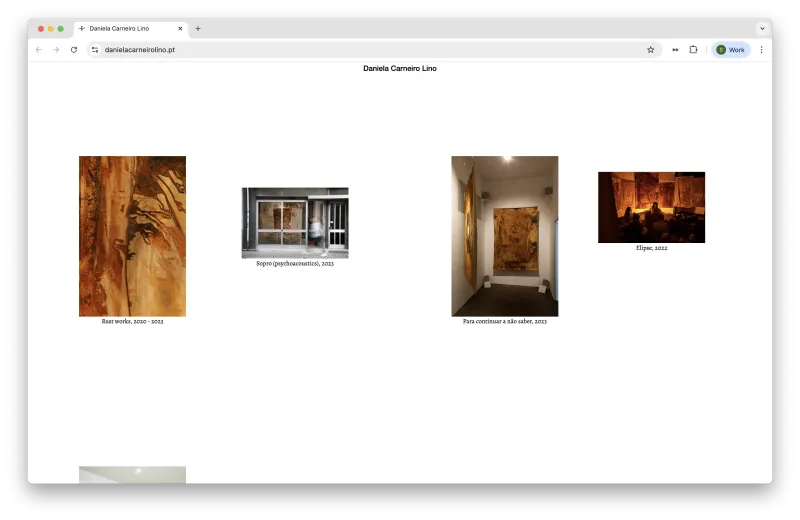
Task: Bookmark this page with the star icon
Action: [651, 49]
